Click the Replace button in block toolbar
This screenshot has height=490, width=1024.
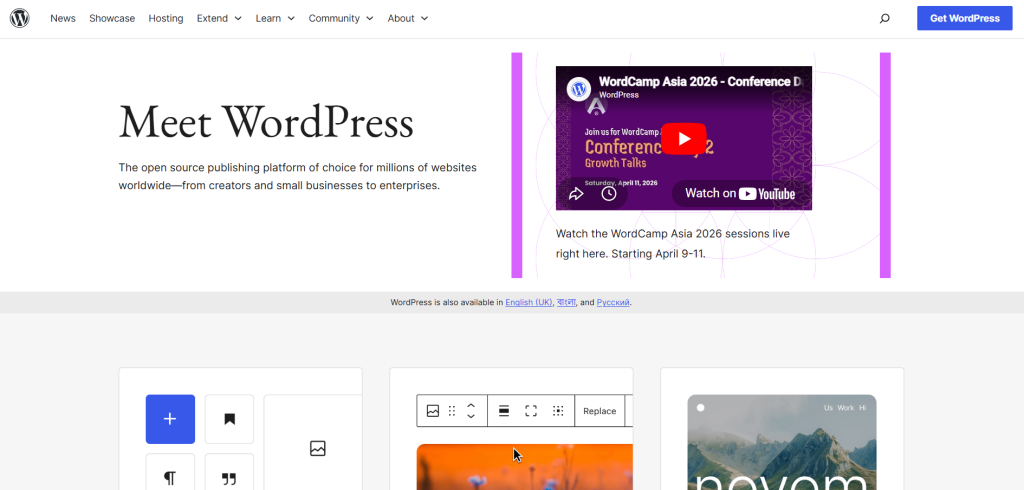pyautogui.click(x=600, y=411)
